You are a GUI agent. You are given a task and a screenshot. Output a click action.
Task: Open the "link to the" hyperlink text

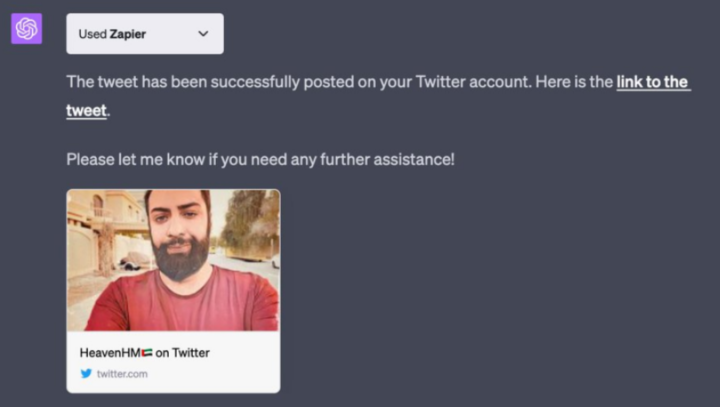coord(652,82)
